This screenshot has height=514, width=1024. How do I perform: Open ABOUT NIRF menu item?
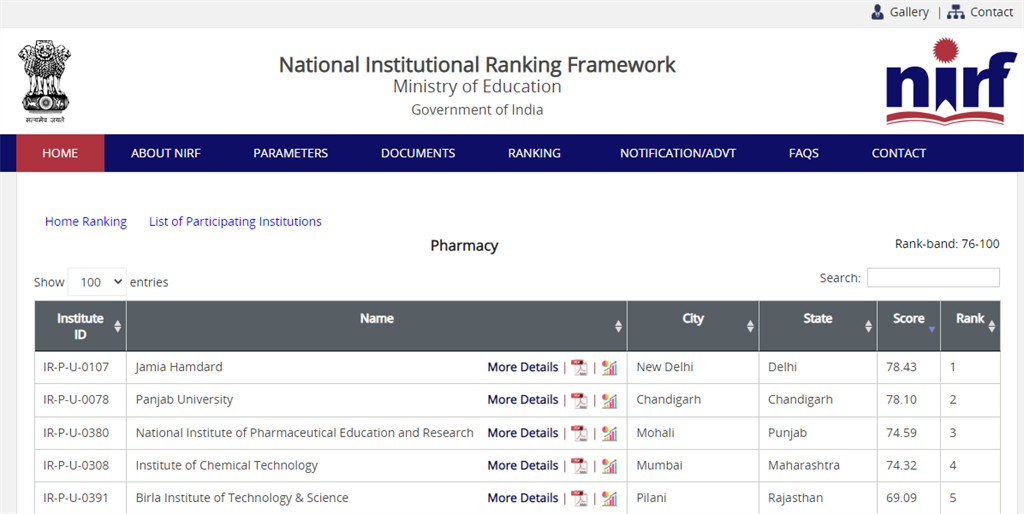[x=166, y=153]
